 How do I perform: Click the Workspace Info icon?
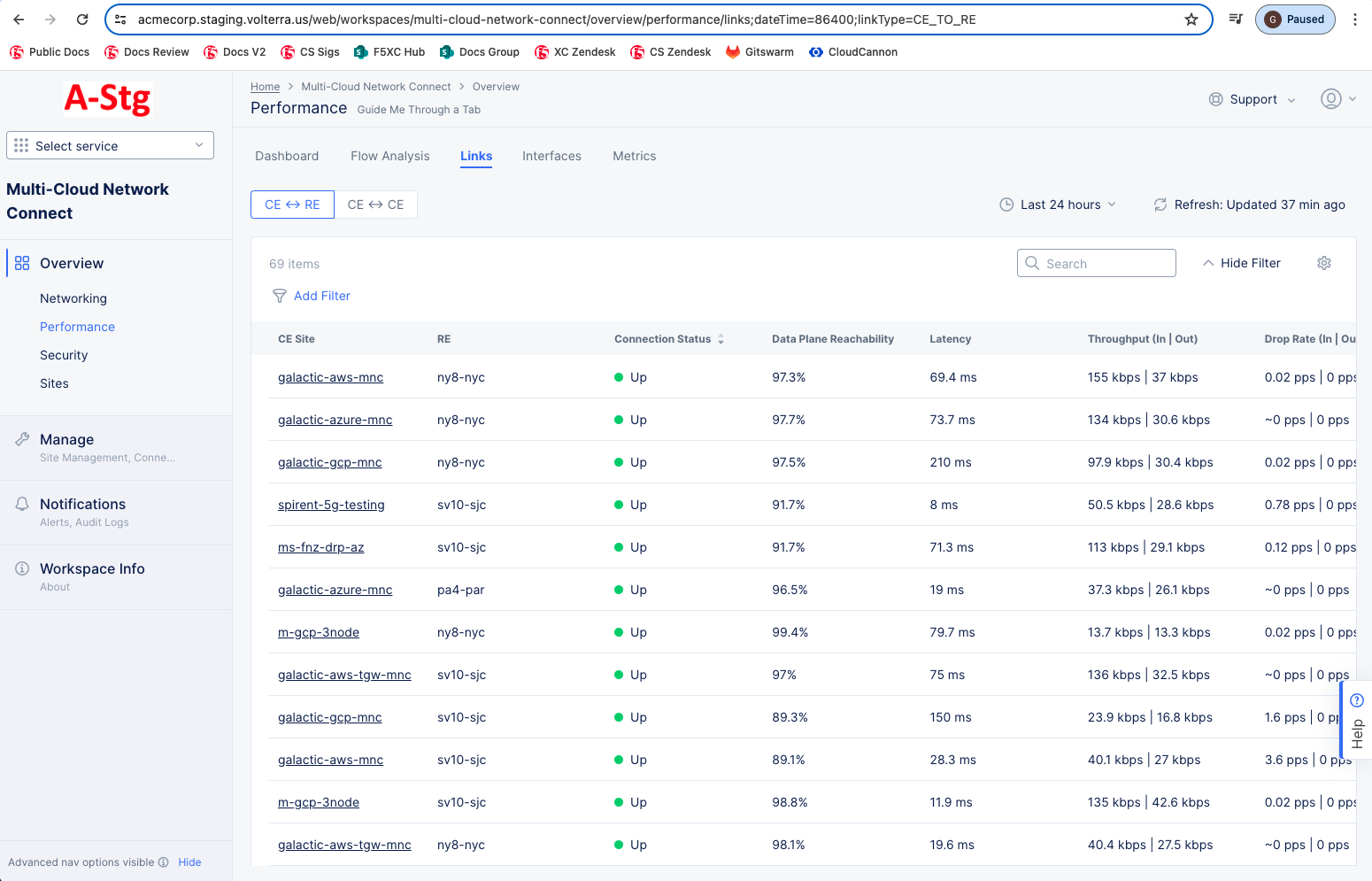(21, 568)
